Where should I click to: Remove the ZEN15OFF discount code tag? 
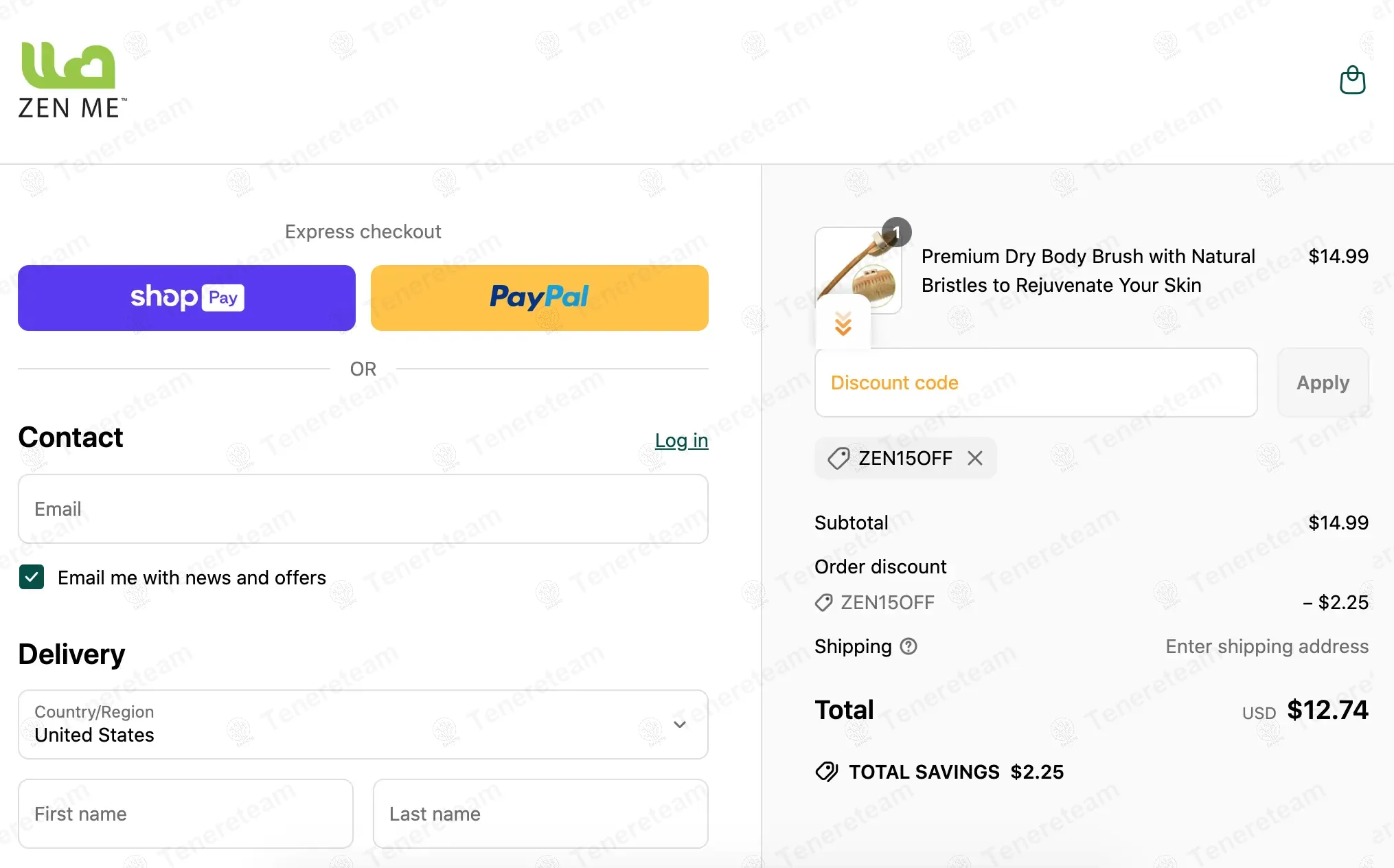975,458
